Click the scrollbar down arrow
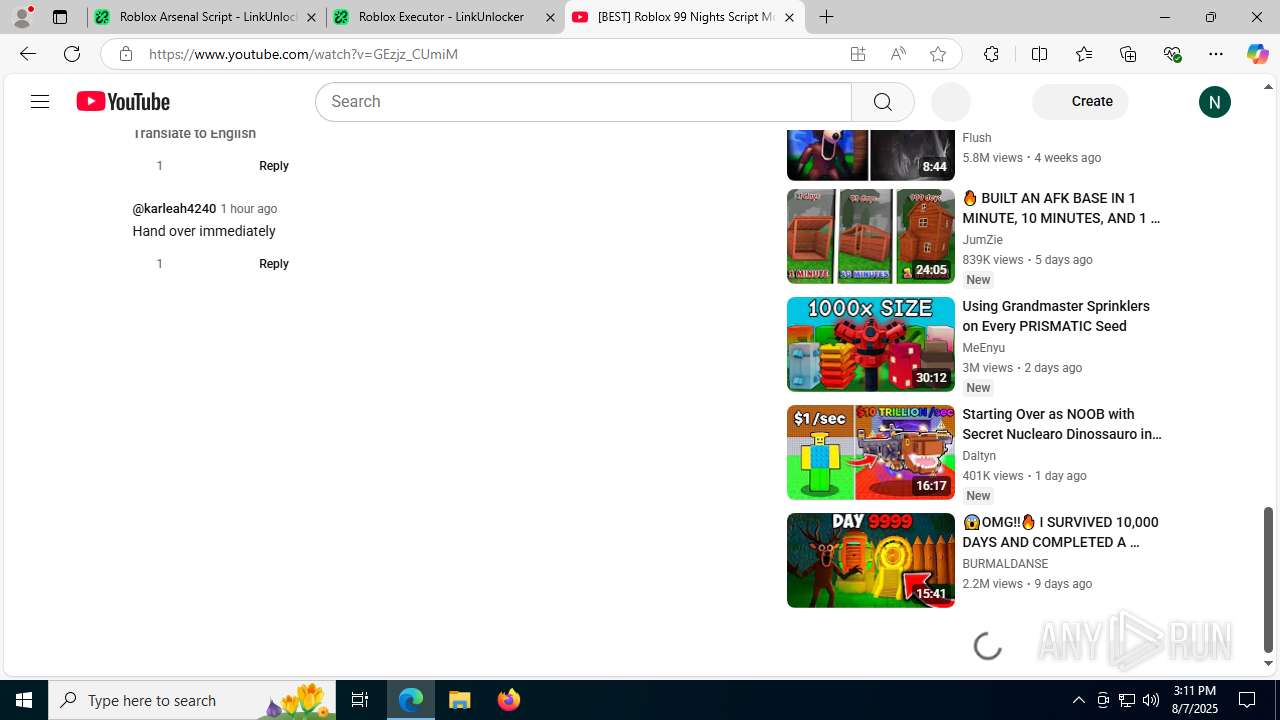The image size is (1280, 720). [x=1268, y=664]
